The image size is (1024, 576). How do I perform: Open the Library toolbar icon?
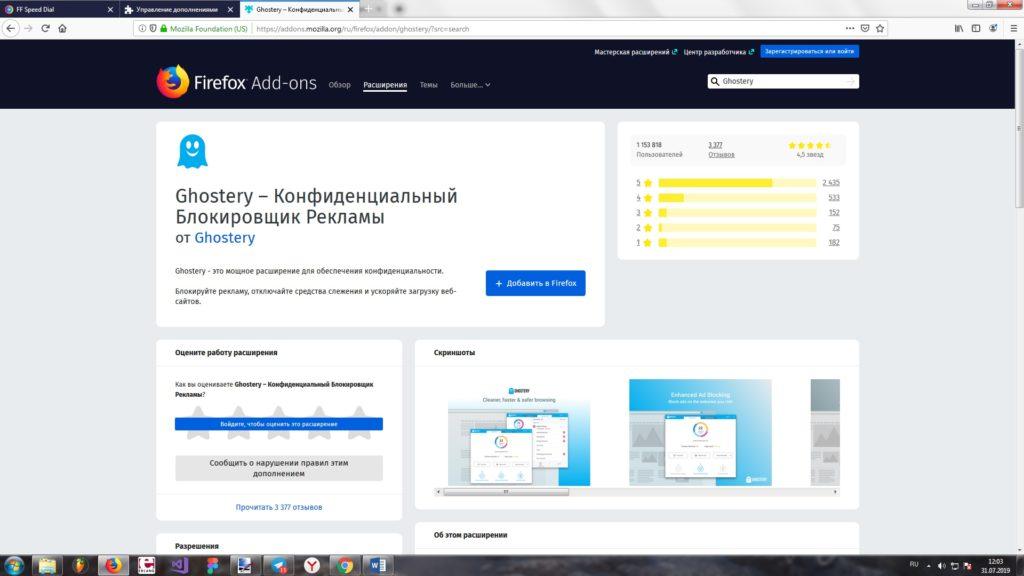click(959, 28)
